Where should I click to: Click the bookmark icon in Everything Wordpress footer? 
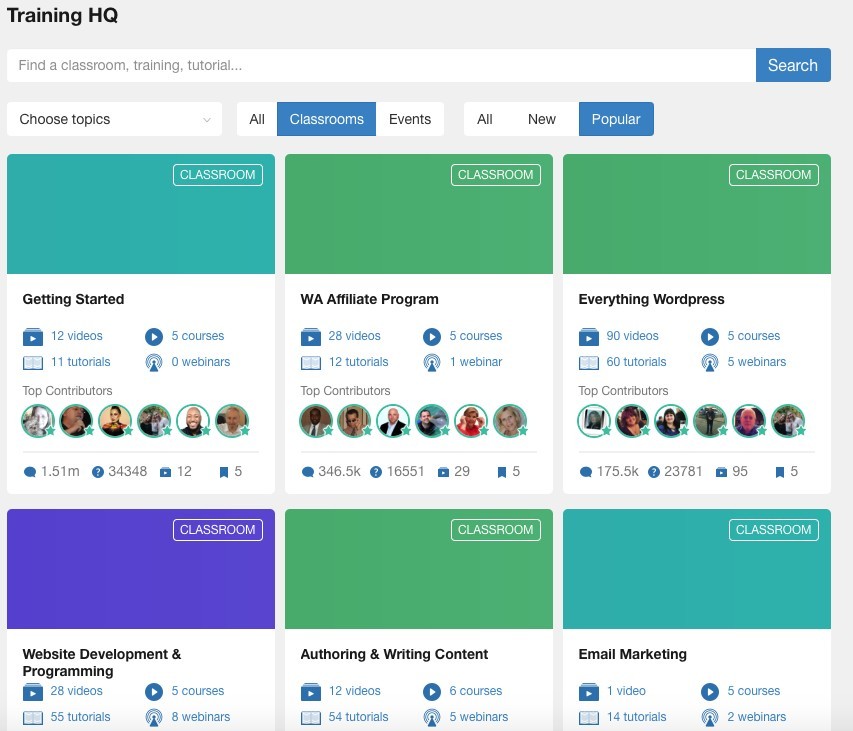tap(780, 472)
